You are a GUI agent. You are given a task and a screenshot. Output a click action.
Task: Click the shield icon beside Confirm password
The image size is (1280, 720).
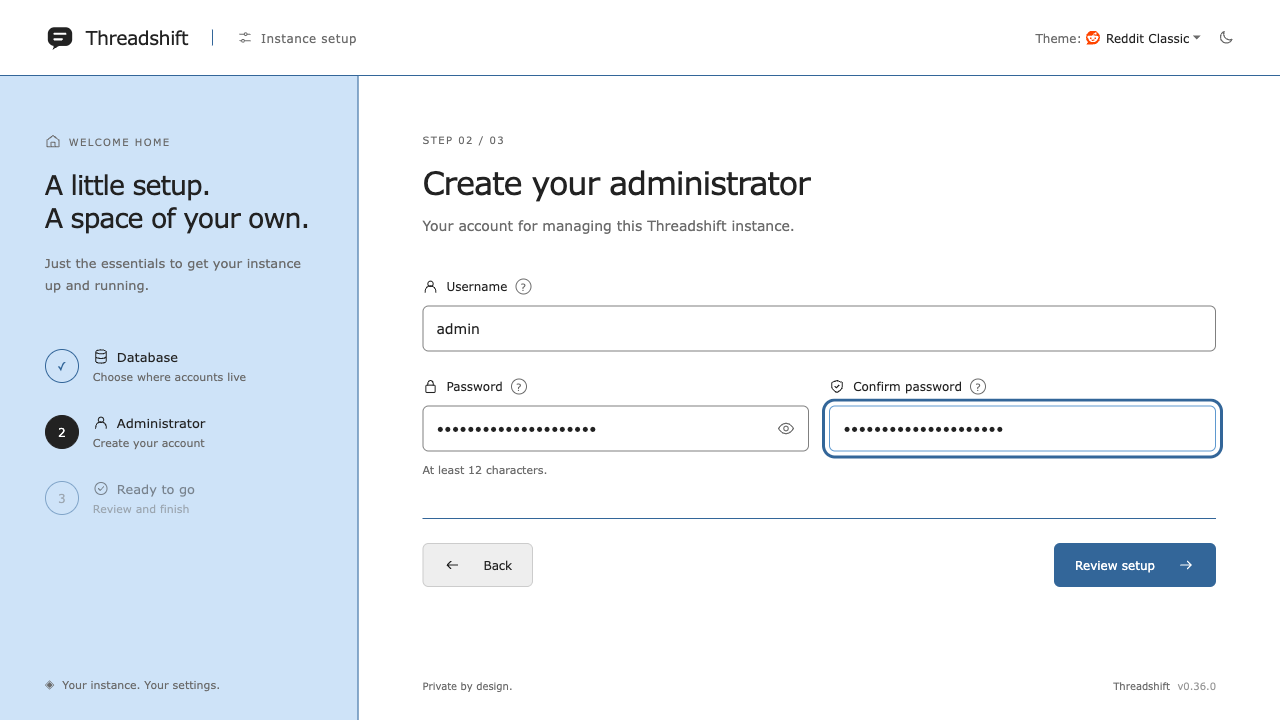coord(837,386)
